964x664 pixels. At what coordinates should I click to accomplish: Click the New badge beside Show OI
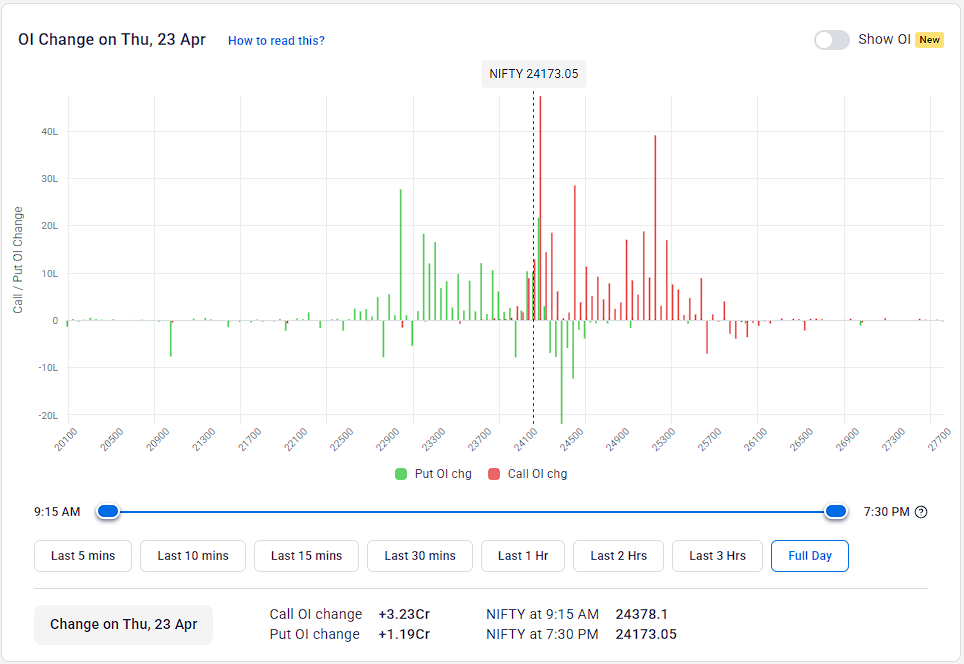click(928, 39)
